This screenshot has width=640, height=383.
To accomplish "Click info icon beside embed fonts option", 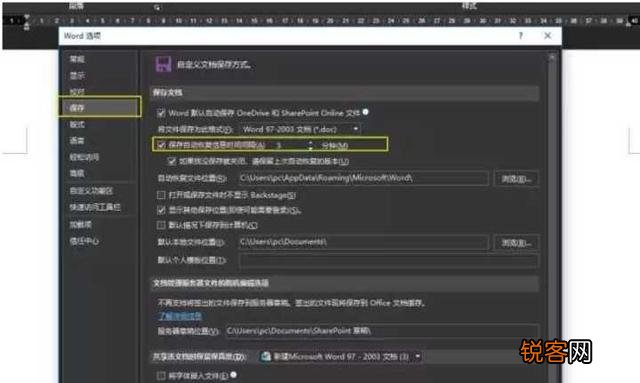I will pyautogui.click(x=233, y=374).
